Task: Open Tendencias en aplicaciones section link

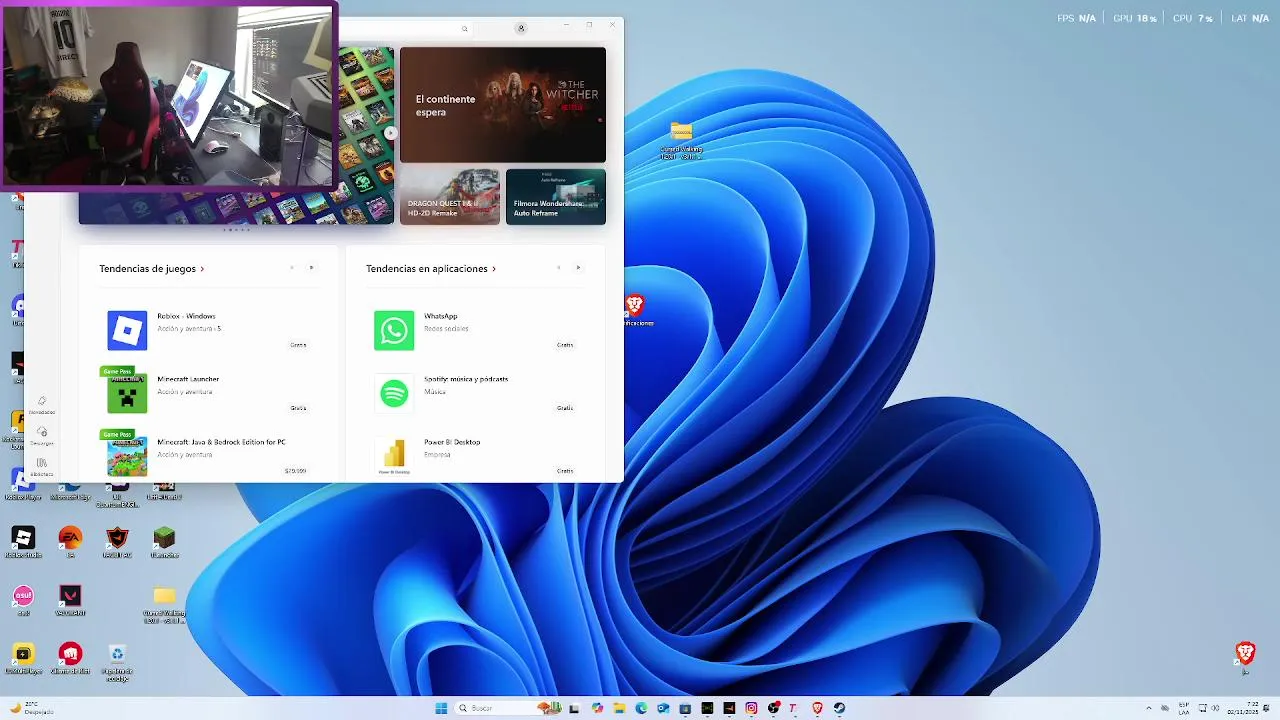Action: point(431,268)
